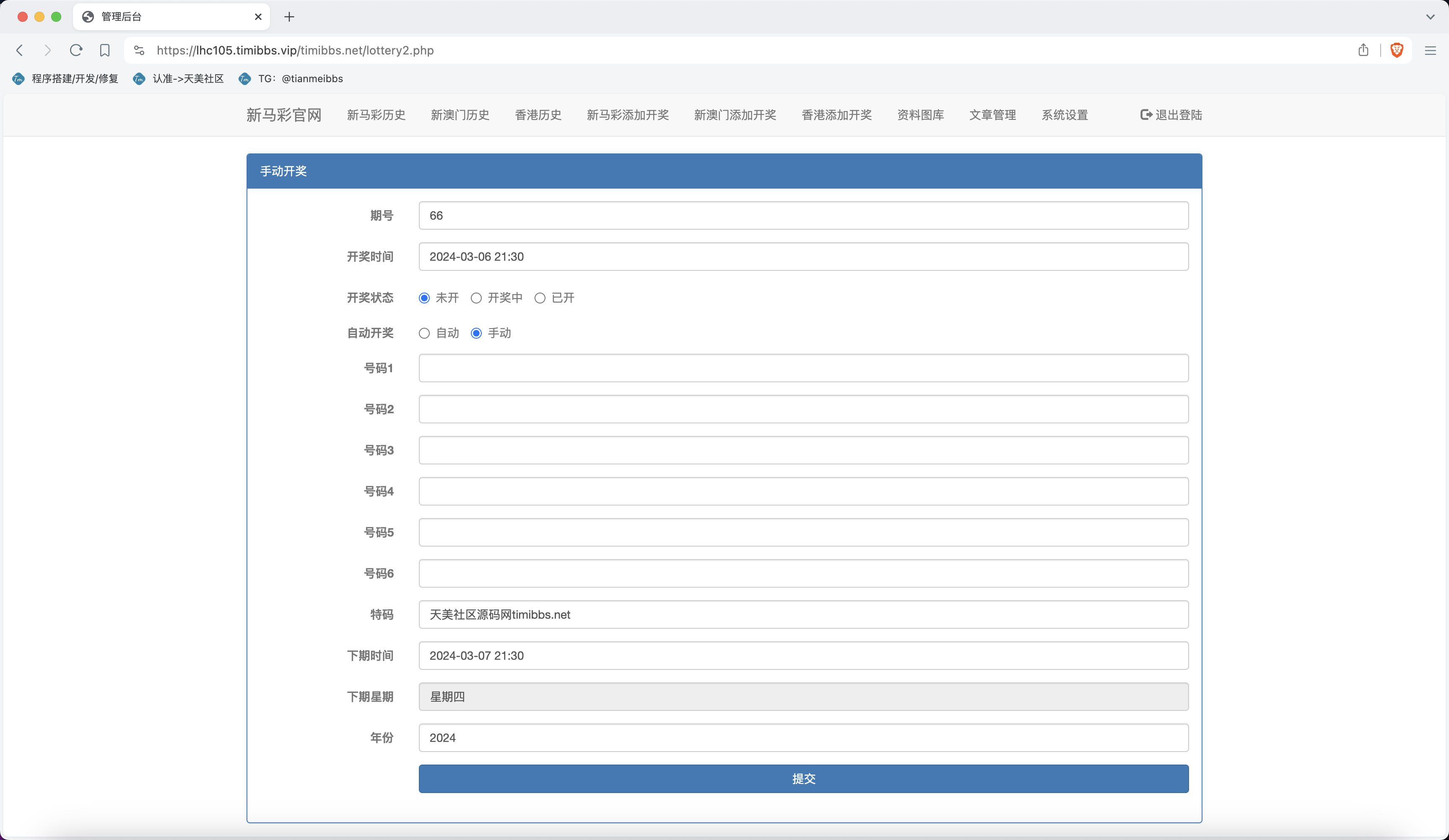Click the address bar URL

(295, 50)
